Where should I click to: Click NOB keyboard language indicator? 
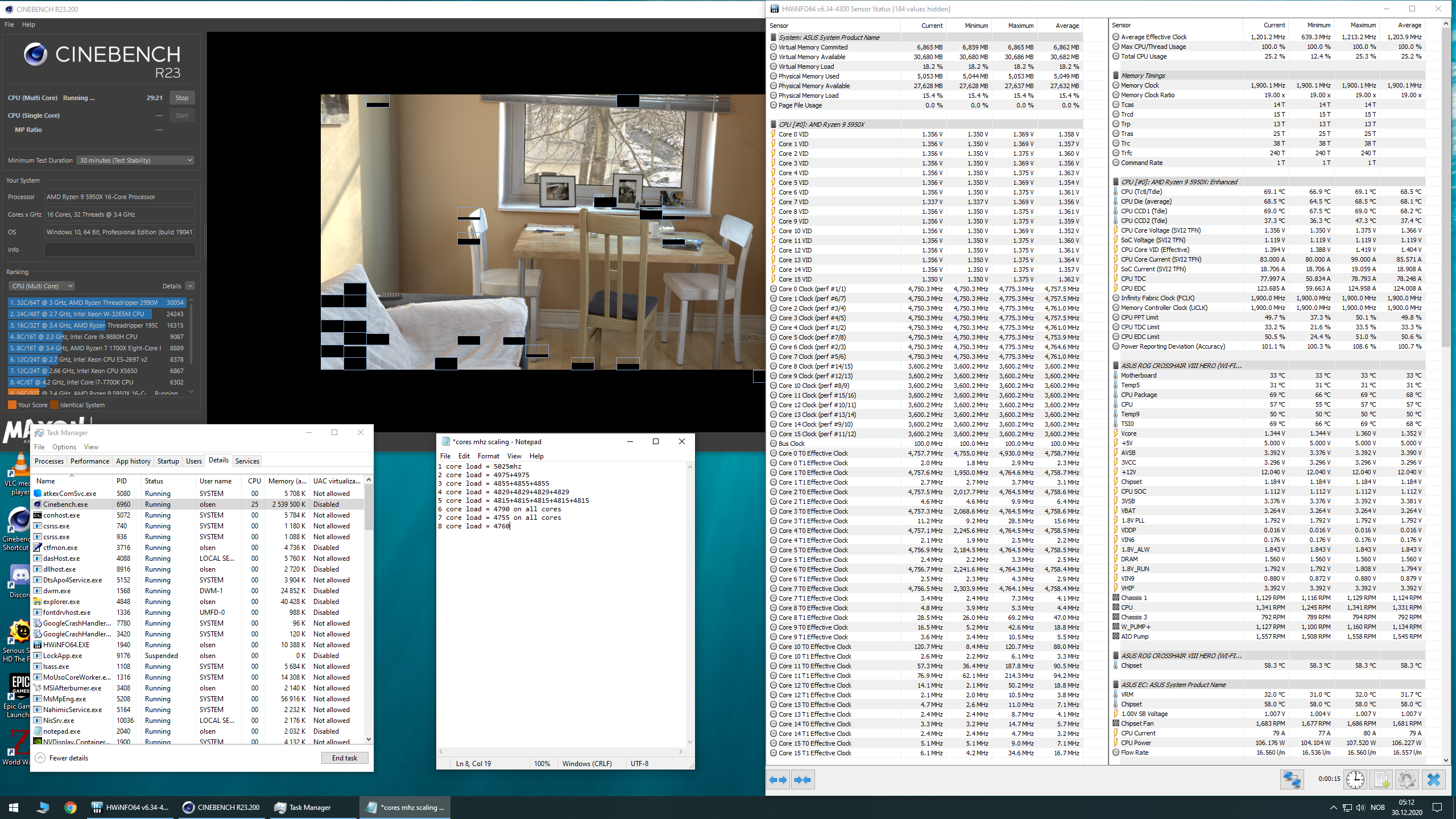click(1378, 807)
